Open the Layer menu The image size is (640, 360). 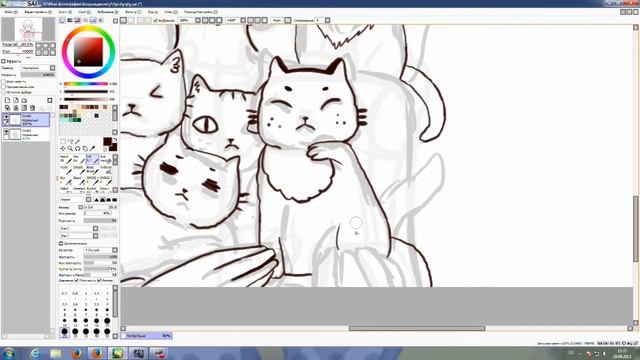point(84,12)
